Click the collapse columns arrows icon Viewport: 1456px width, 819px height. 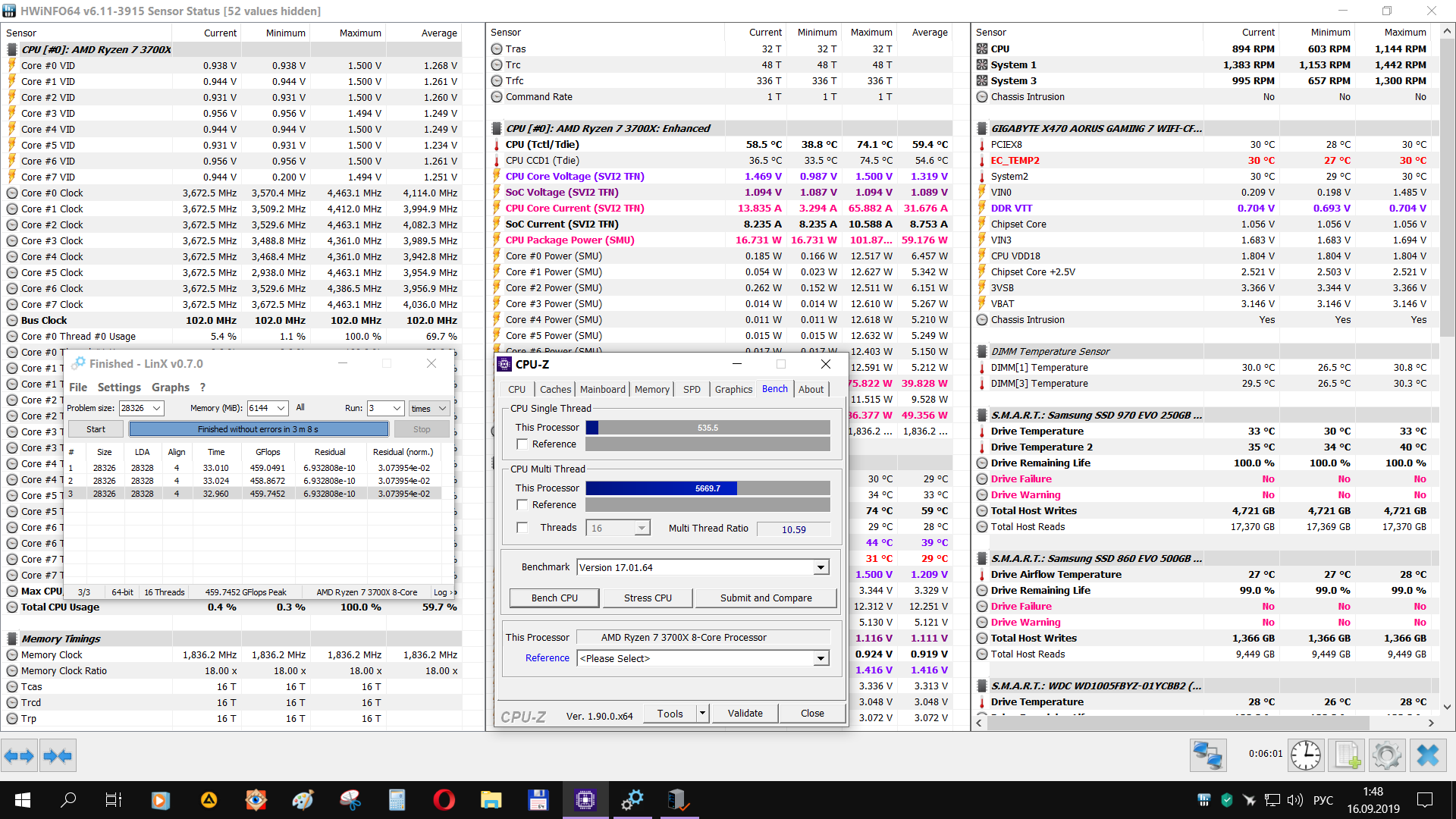pos(58,755)
